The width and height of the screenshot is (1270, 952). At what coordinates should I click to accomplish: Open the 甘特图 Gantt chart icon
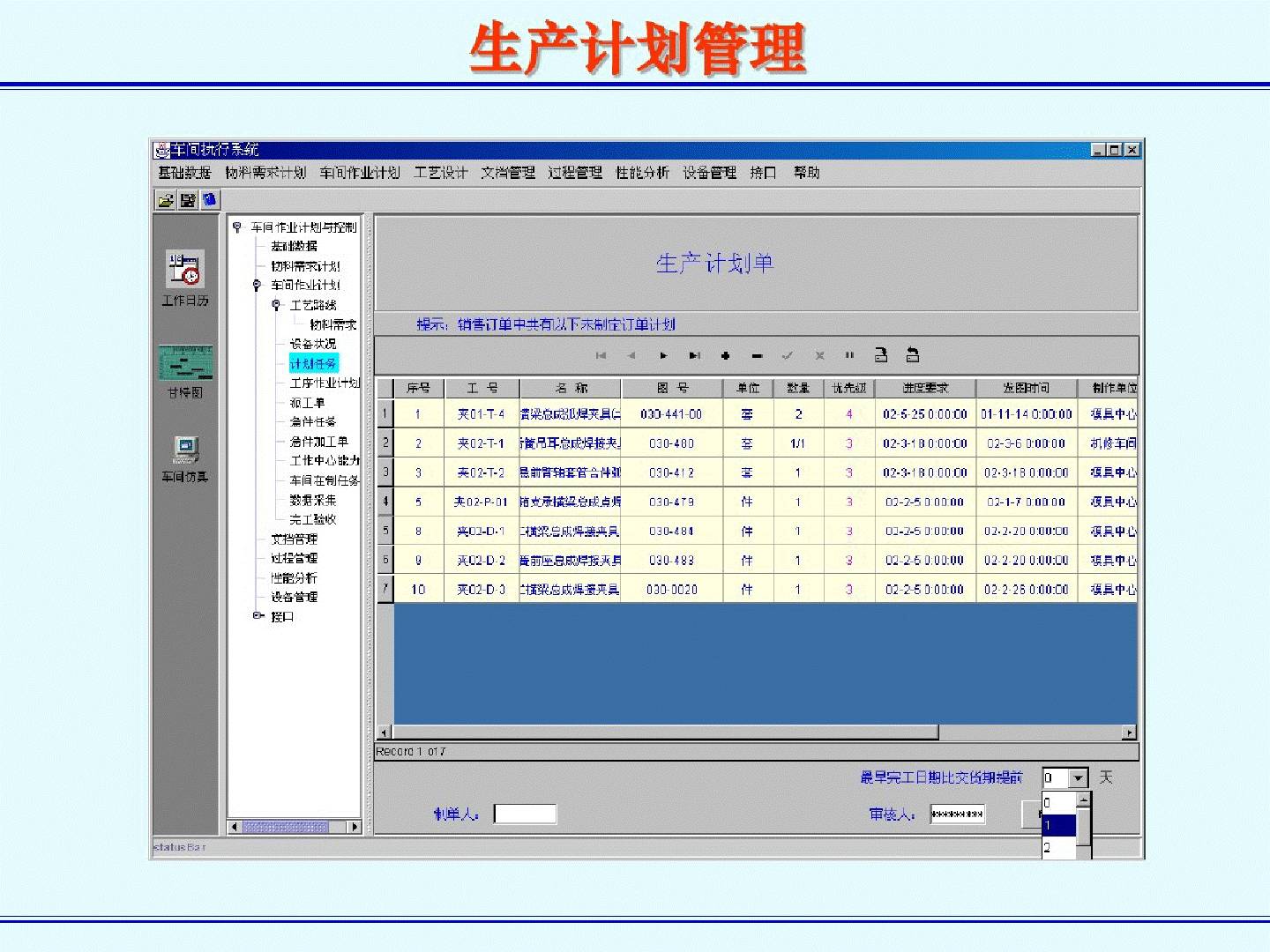coord(185,362)
